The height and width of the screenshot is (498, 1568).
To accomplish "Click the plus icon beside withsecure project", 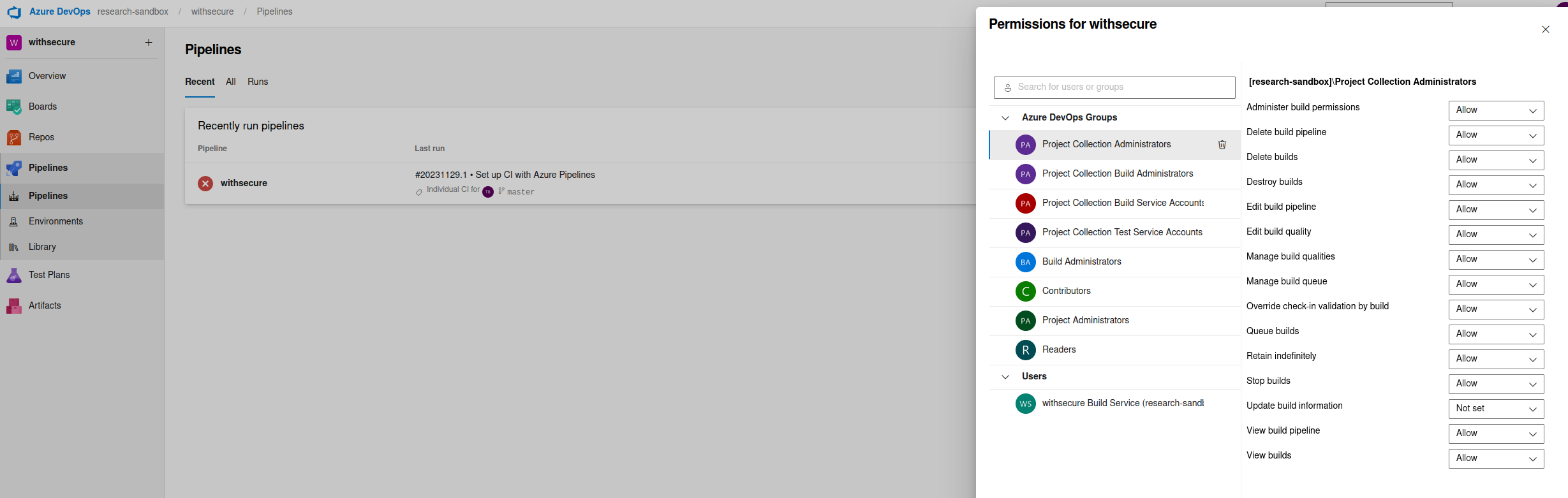I will click(x=149, y=43).
